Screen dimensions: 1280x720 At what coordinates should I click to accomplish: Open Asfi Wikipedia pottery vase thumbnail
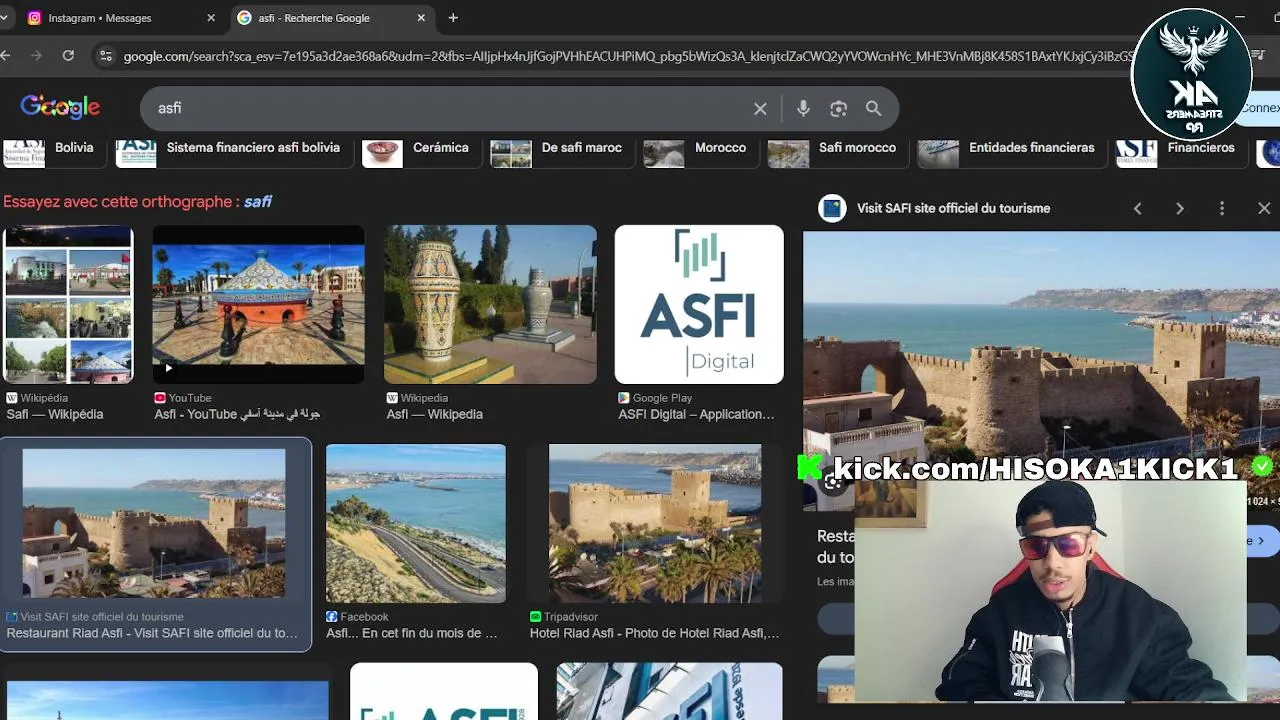point(490,304)
